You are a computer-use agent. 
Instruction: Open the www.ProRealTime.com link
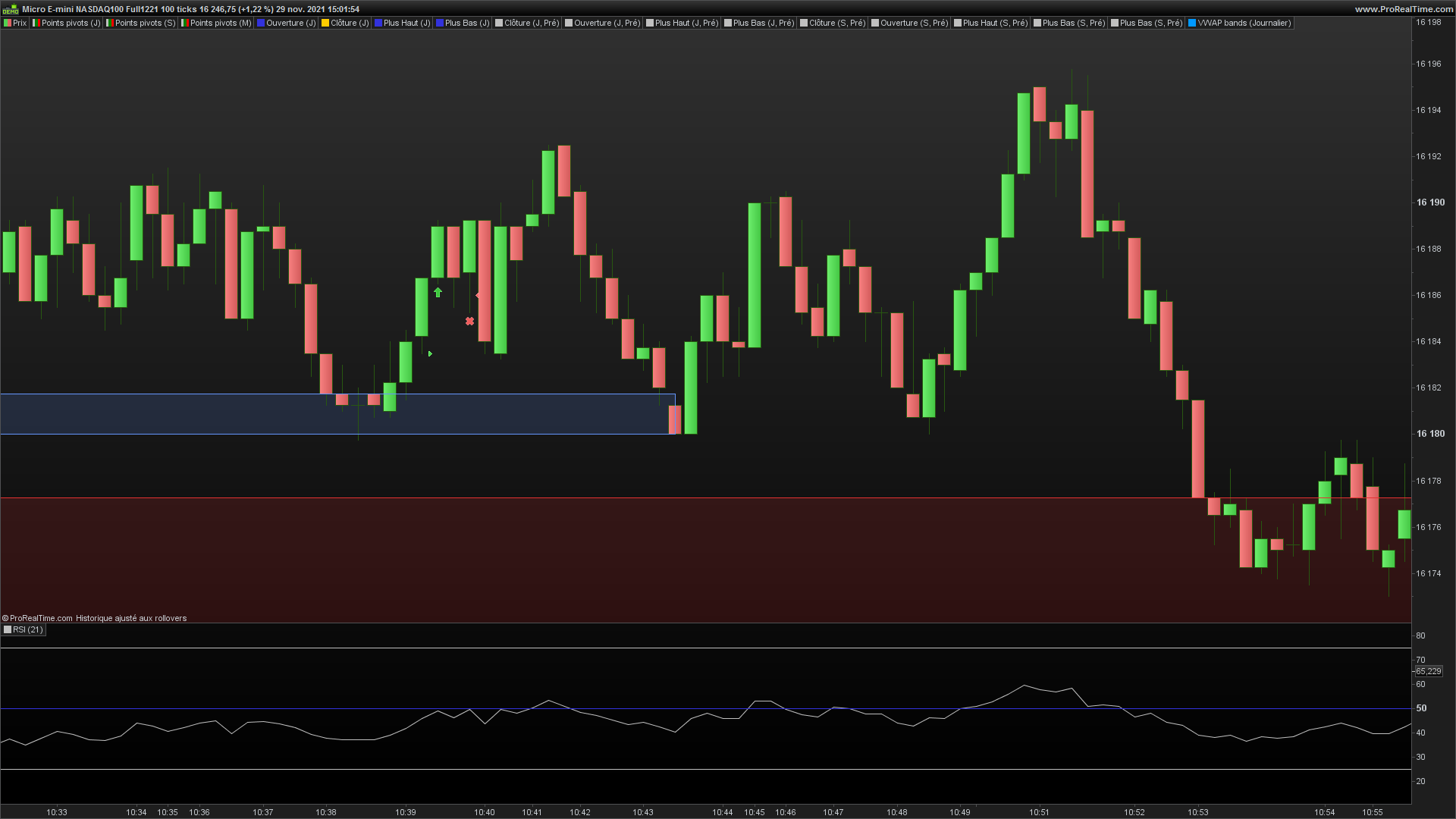pyautogui.click(x=1404, y=9)
